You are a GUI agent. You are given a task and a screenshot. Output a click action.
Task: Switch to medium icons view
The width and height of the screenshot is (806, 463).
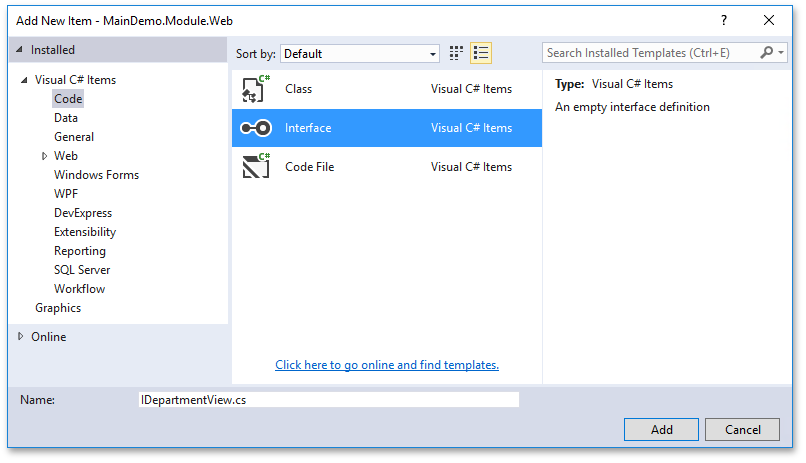point(457,53)
